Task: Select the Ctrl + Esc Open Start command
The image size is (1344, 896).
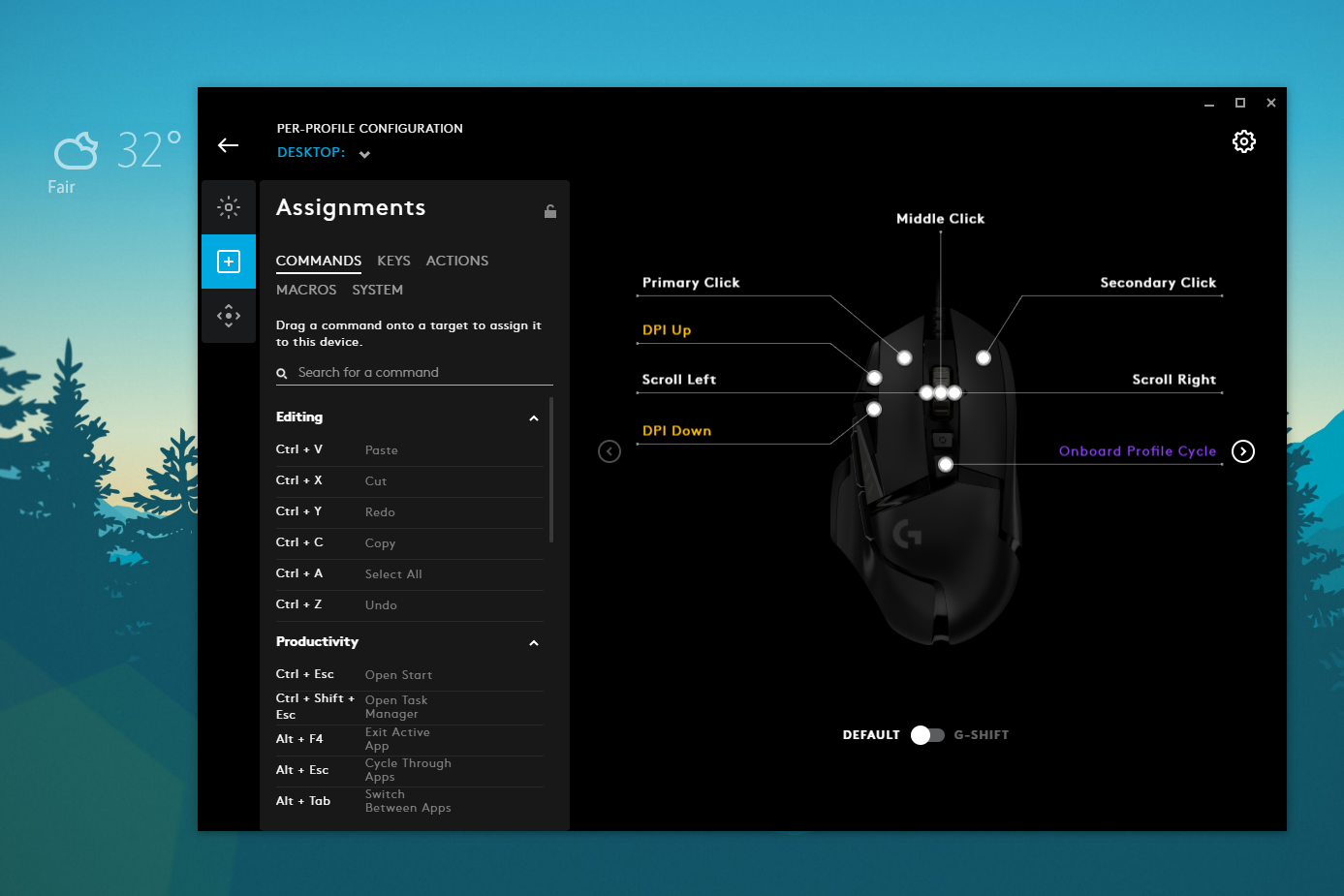Action: (409, 675)
